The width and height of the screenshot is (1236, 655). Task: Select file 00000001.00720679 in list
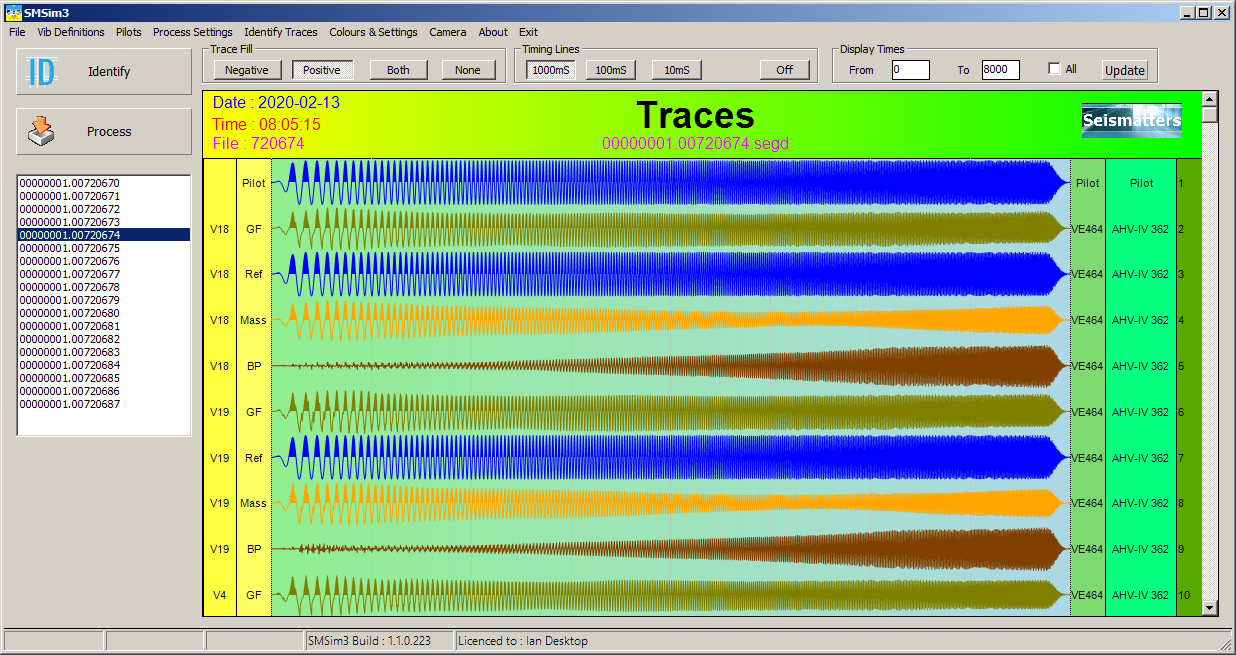(104, 300)
